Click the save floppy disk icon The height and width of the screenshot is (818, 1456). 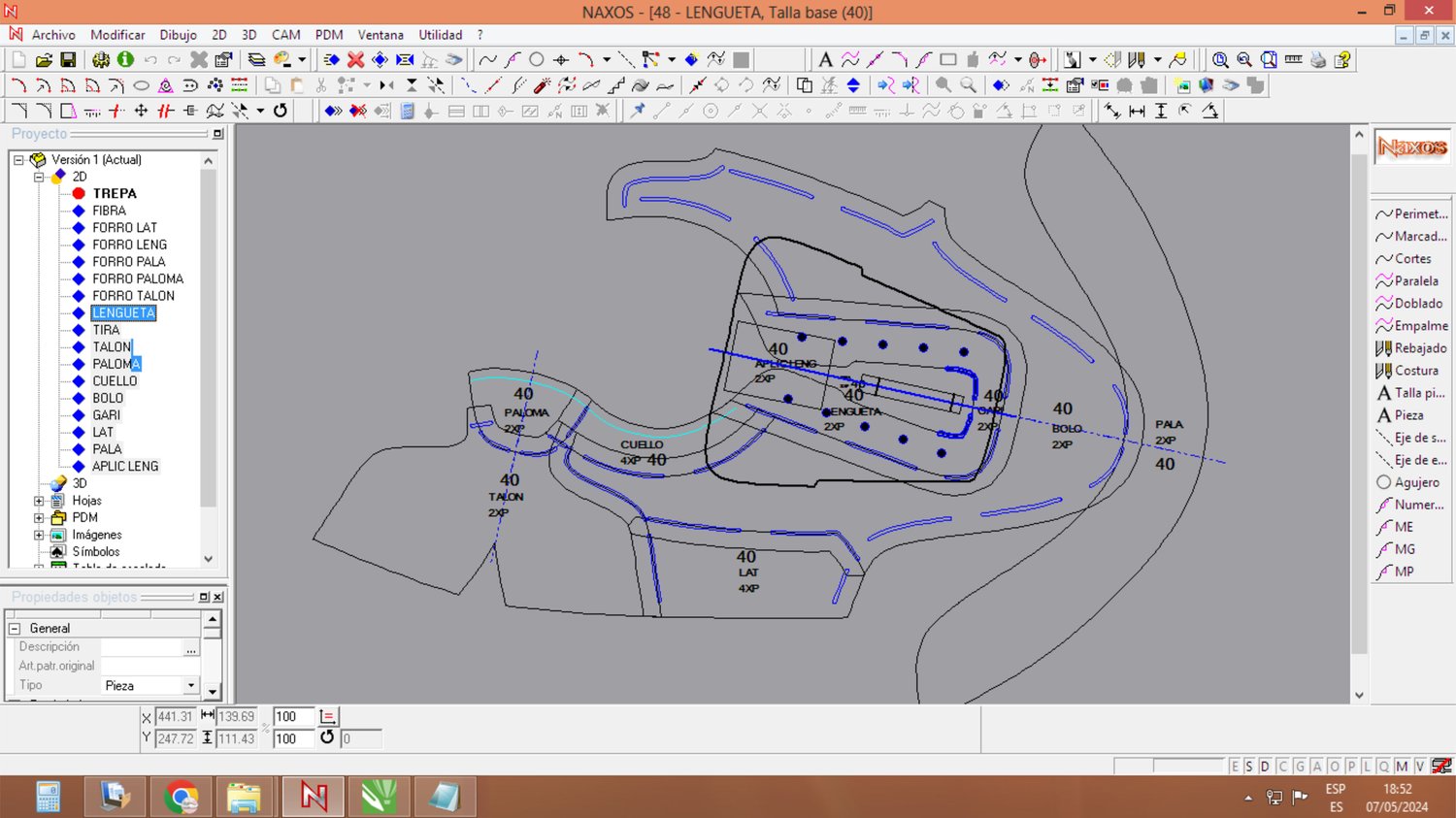[68, 59]
